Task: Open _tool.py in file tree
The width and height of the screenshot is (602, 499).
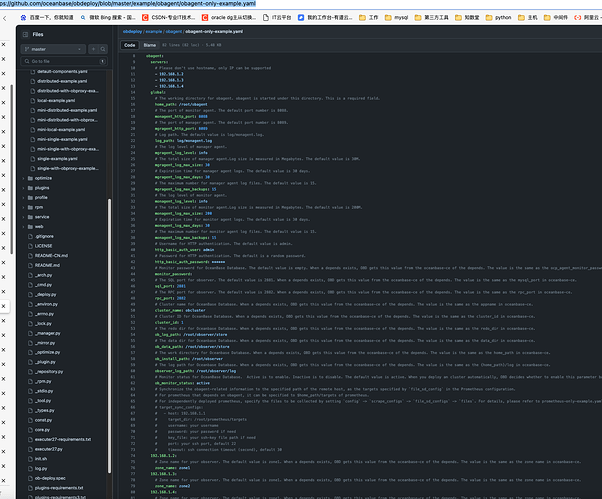Action: point(43,401)
